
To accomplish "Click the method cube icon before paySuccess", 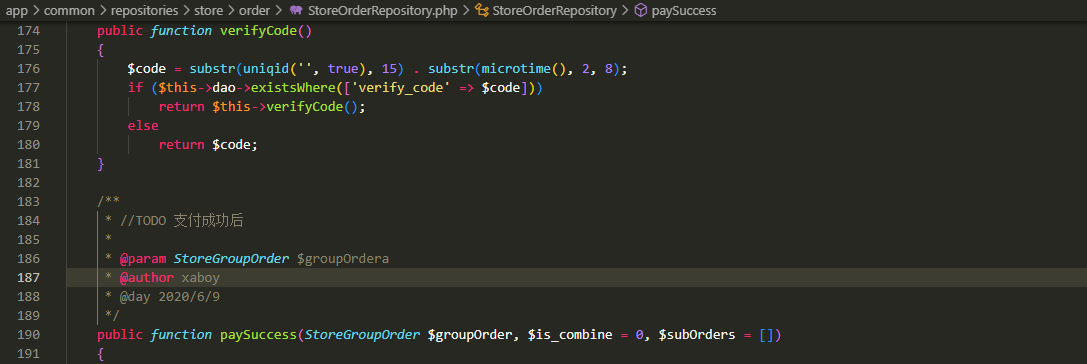I will pos(641,10).
